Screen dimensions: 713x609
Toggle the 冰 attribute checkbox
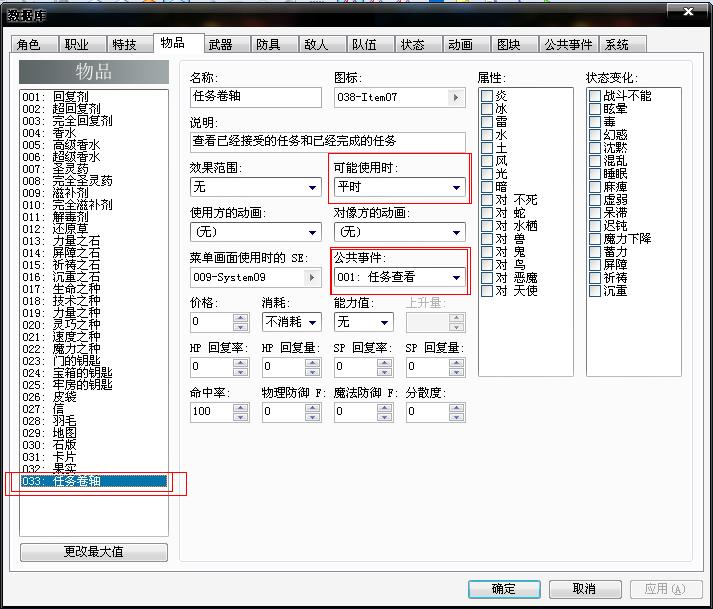[x=487, y=109]
